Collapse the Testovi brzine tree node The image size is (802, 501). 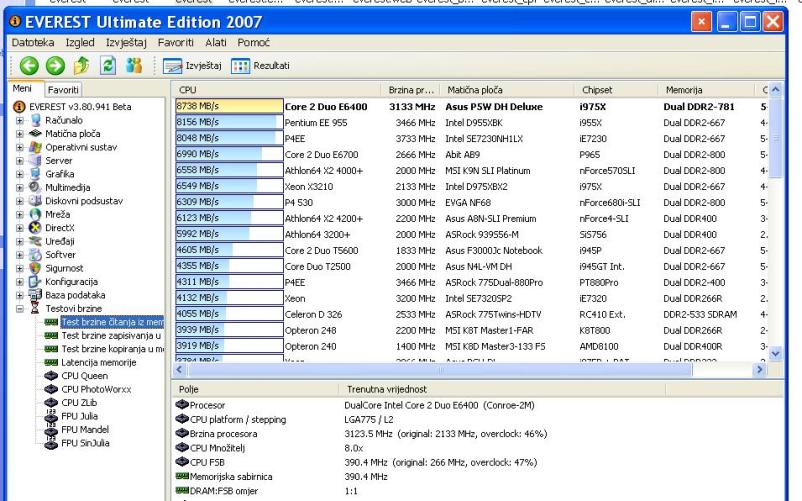20,310
